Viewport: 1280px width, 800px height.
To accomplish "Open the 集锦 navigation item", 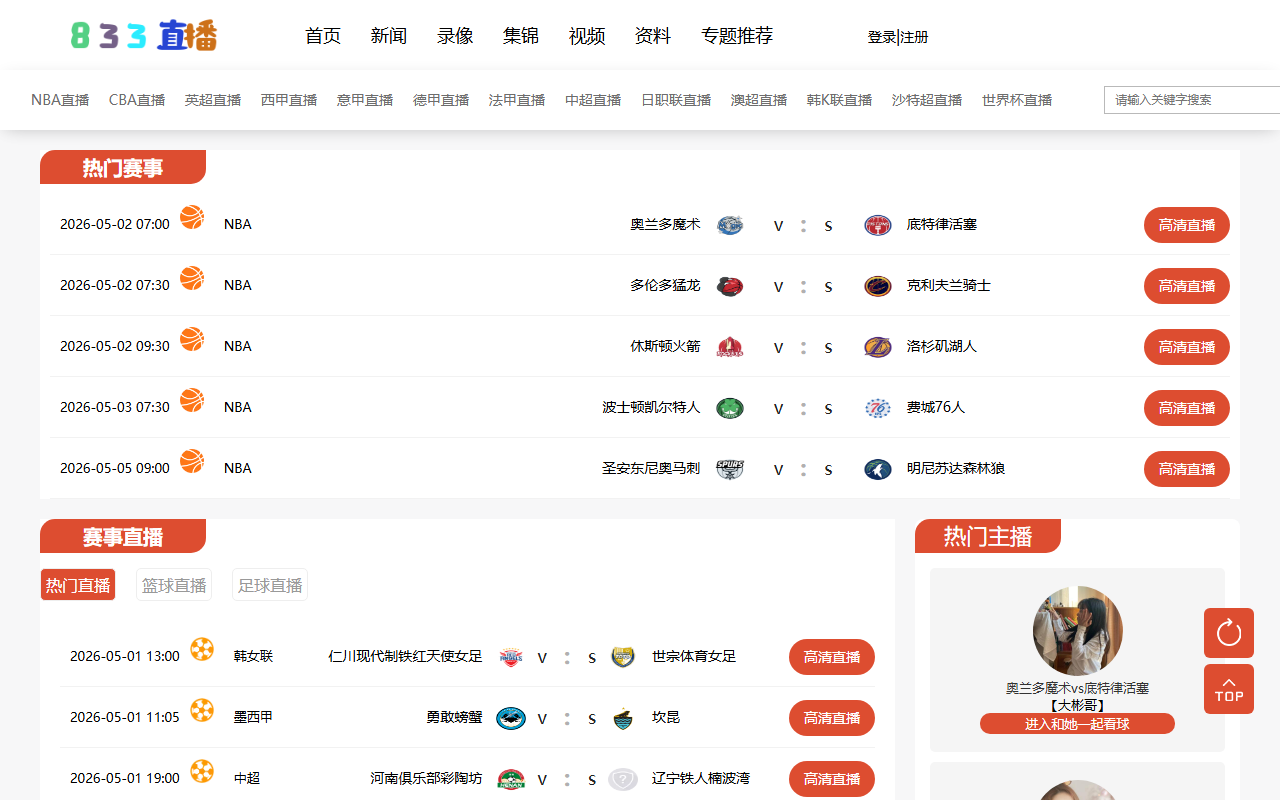I will [521, 36].
